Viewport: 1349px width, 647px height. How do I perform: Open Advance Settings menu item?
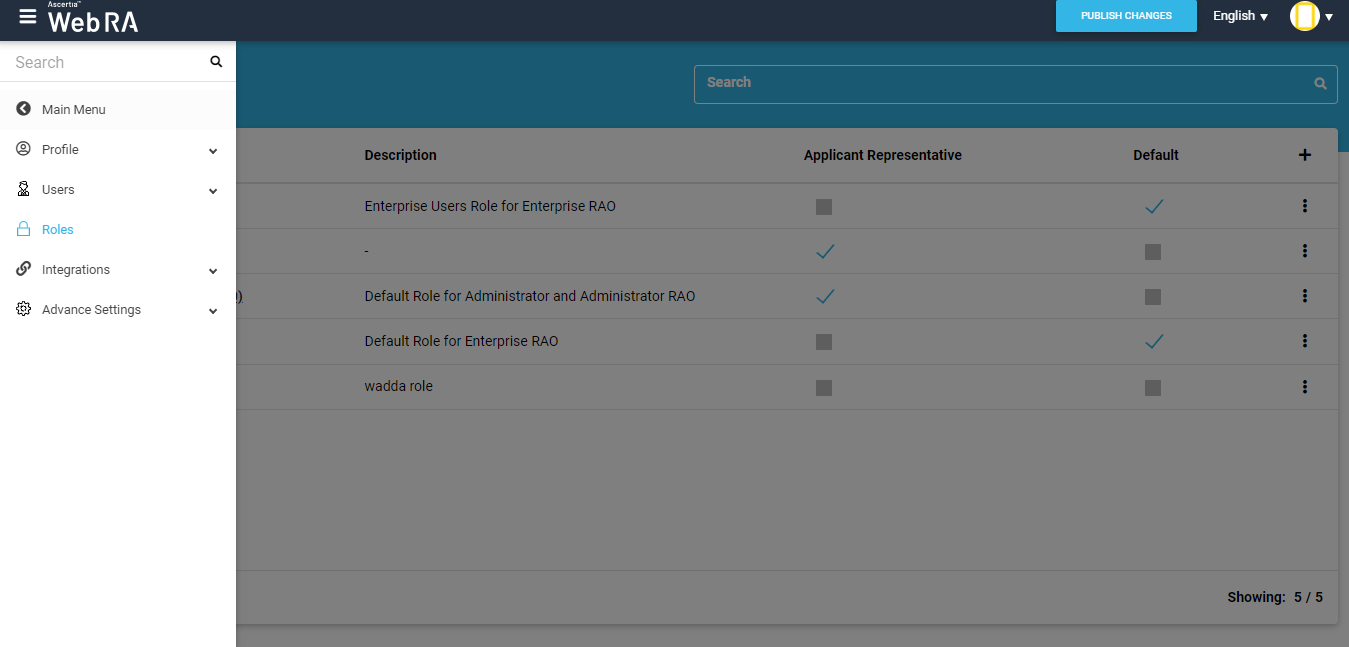[x=91, y=310]
